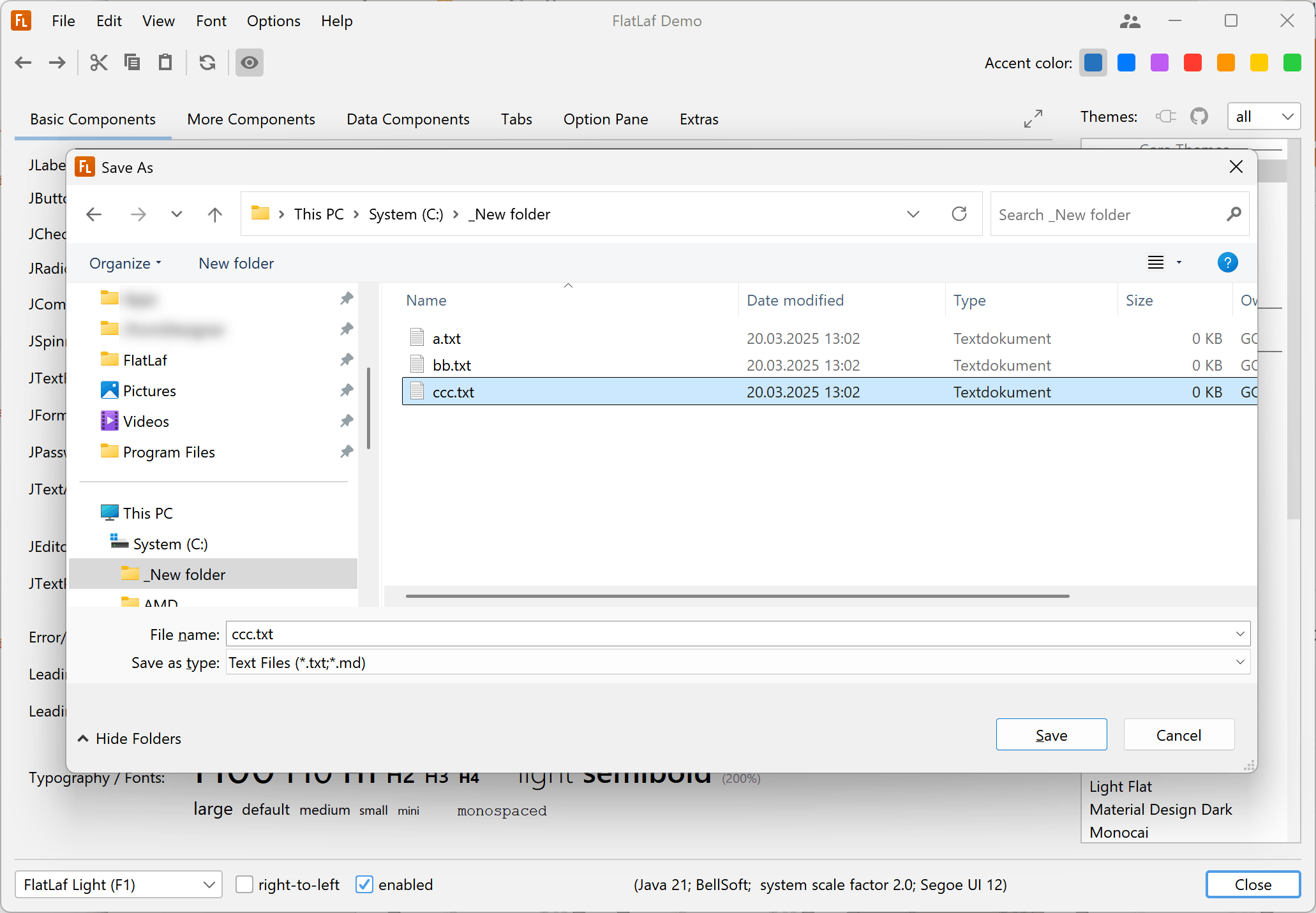Toggle the eye show-view toolbar button
This screenshot has width=1316, height=913.
coord(250,63)
